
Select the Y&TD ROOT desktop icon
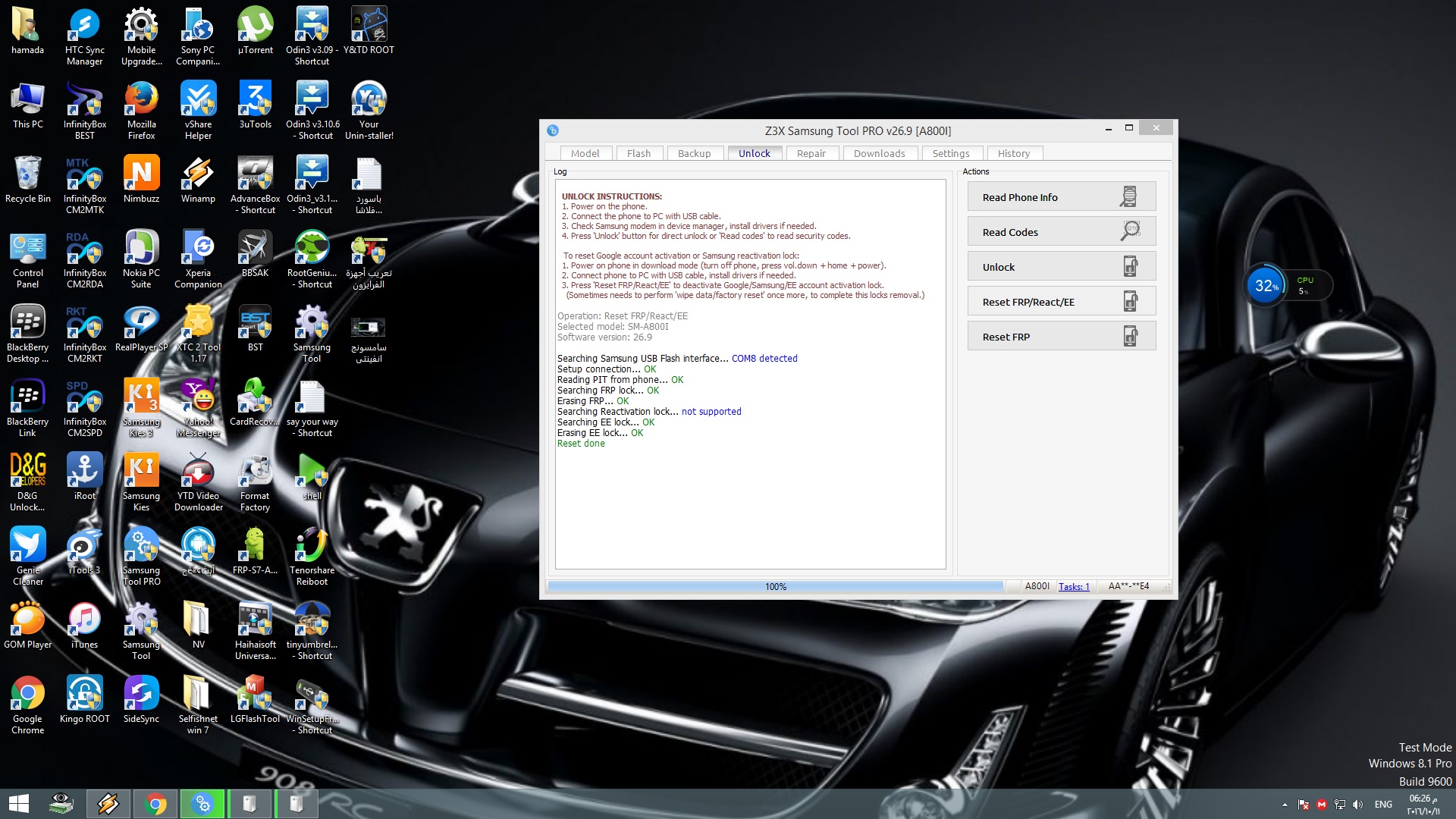(369, 32)
